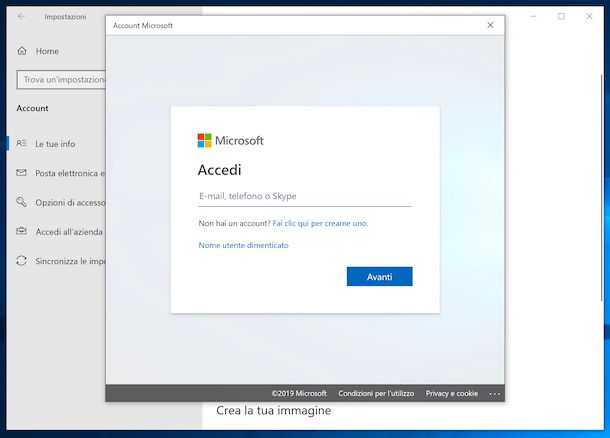Click the Settings window vertical scrollbar
This screenshot has width=610, height=438.
pyautogui.click(x=601, y=187)
